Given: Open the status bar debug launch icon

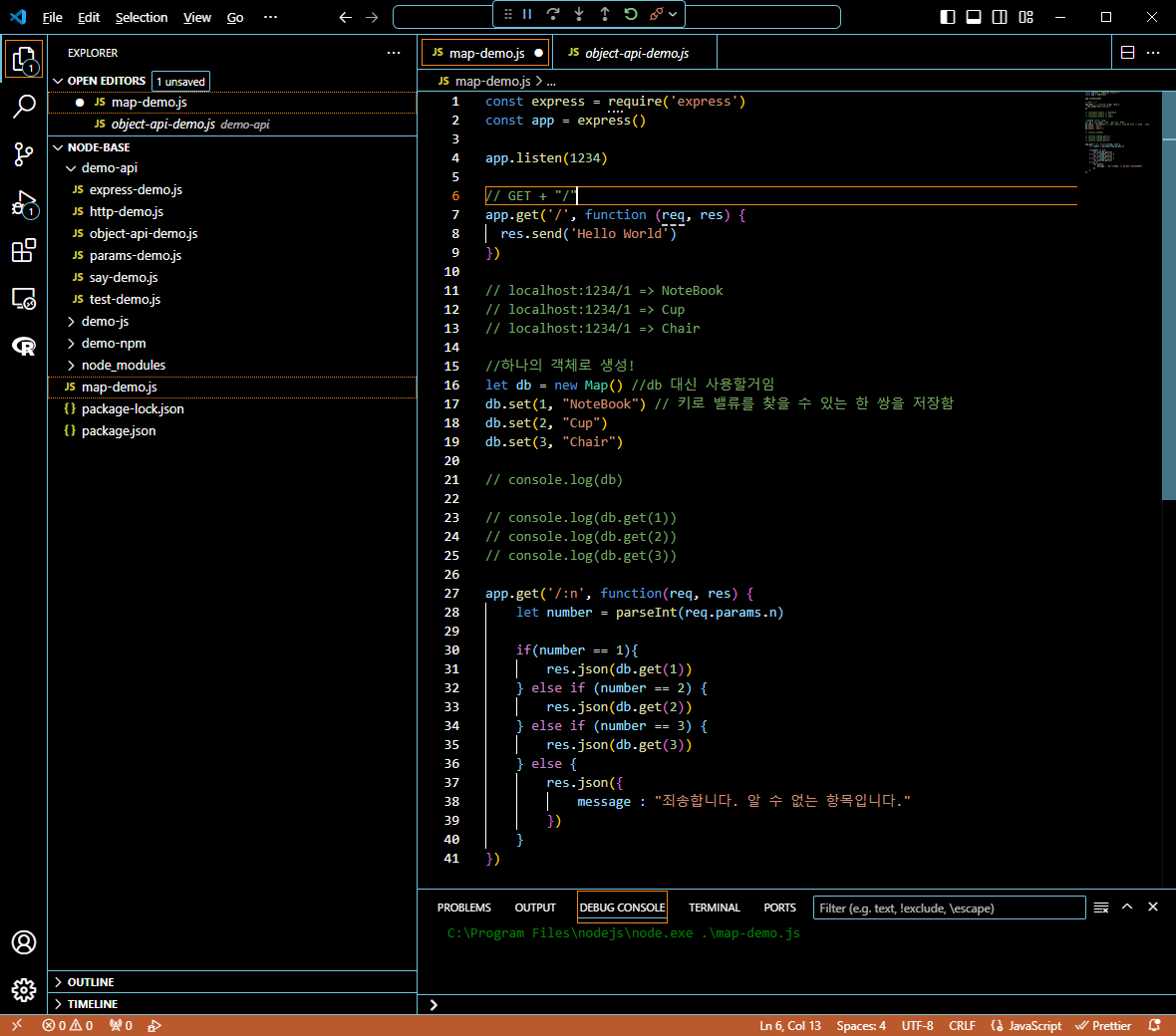Looking at the screenshot, I should click(x=154, y=1025).
